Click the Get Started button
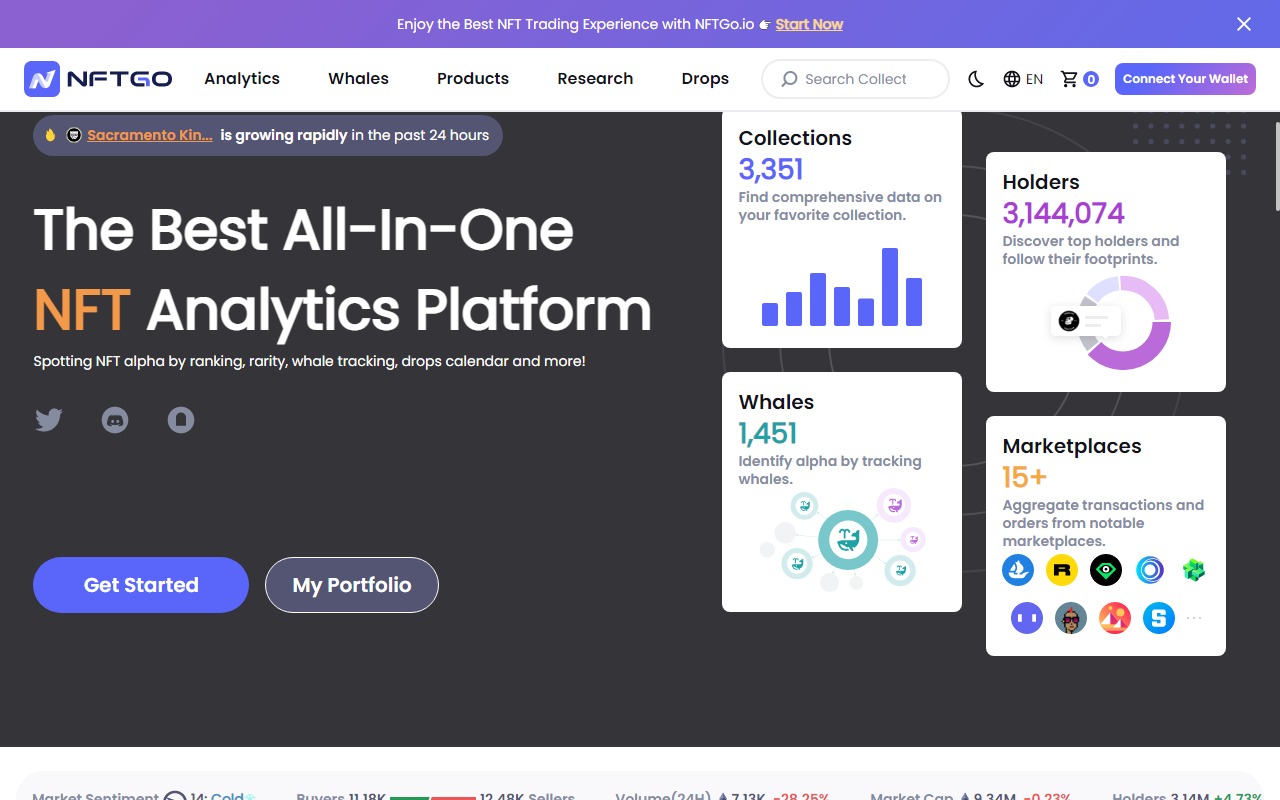The height and width of the screenshot is (800, 1280). click(140, 584)
